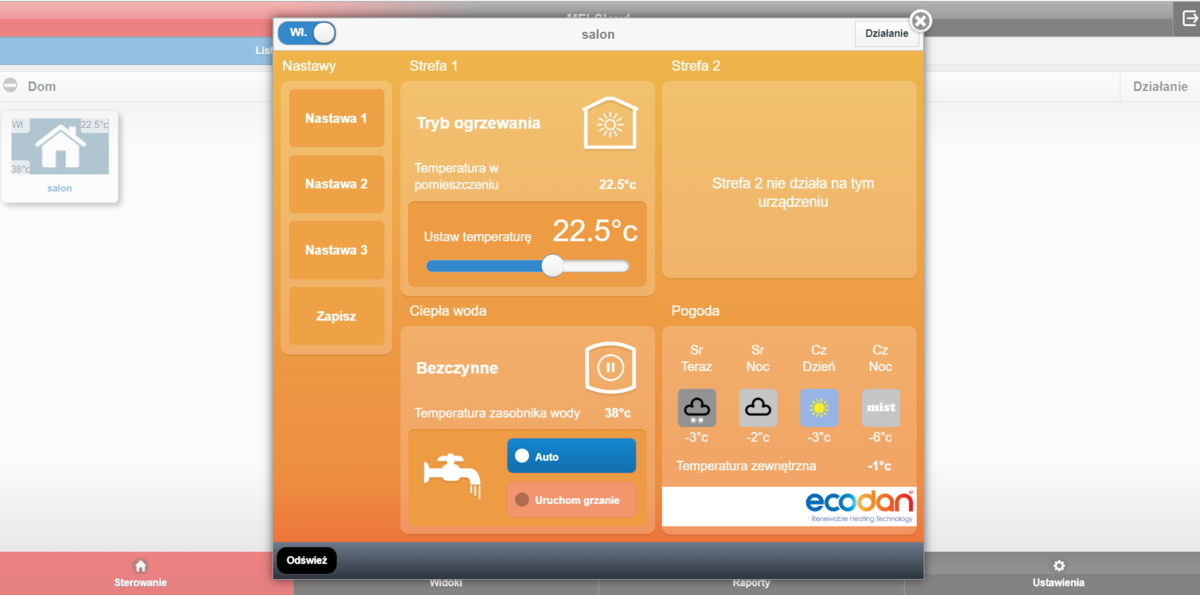The image size is (1200, 595).
Task: Click the heating mode house-sun icon
Action: pos(609,123)
